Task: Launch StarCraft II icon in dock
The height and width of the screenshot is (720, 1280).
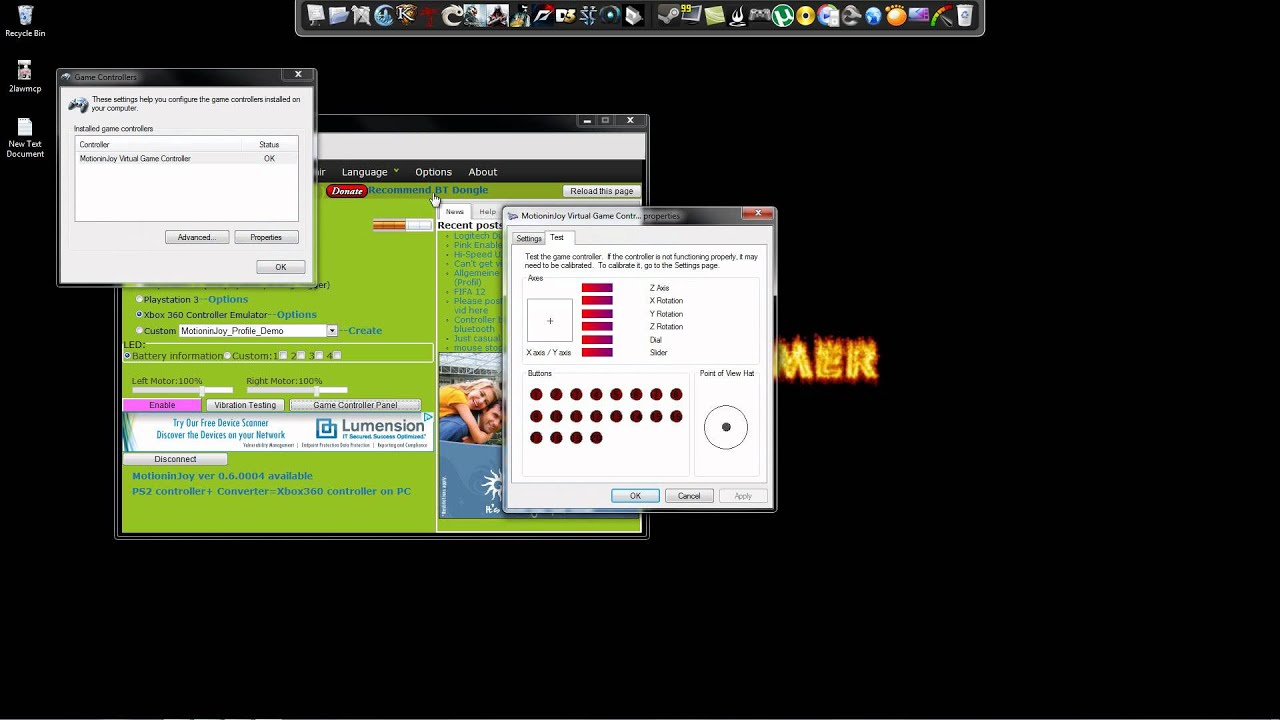Action: (587, 15)
